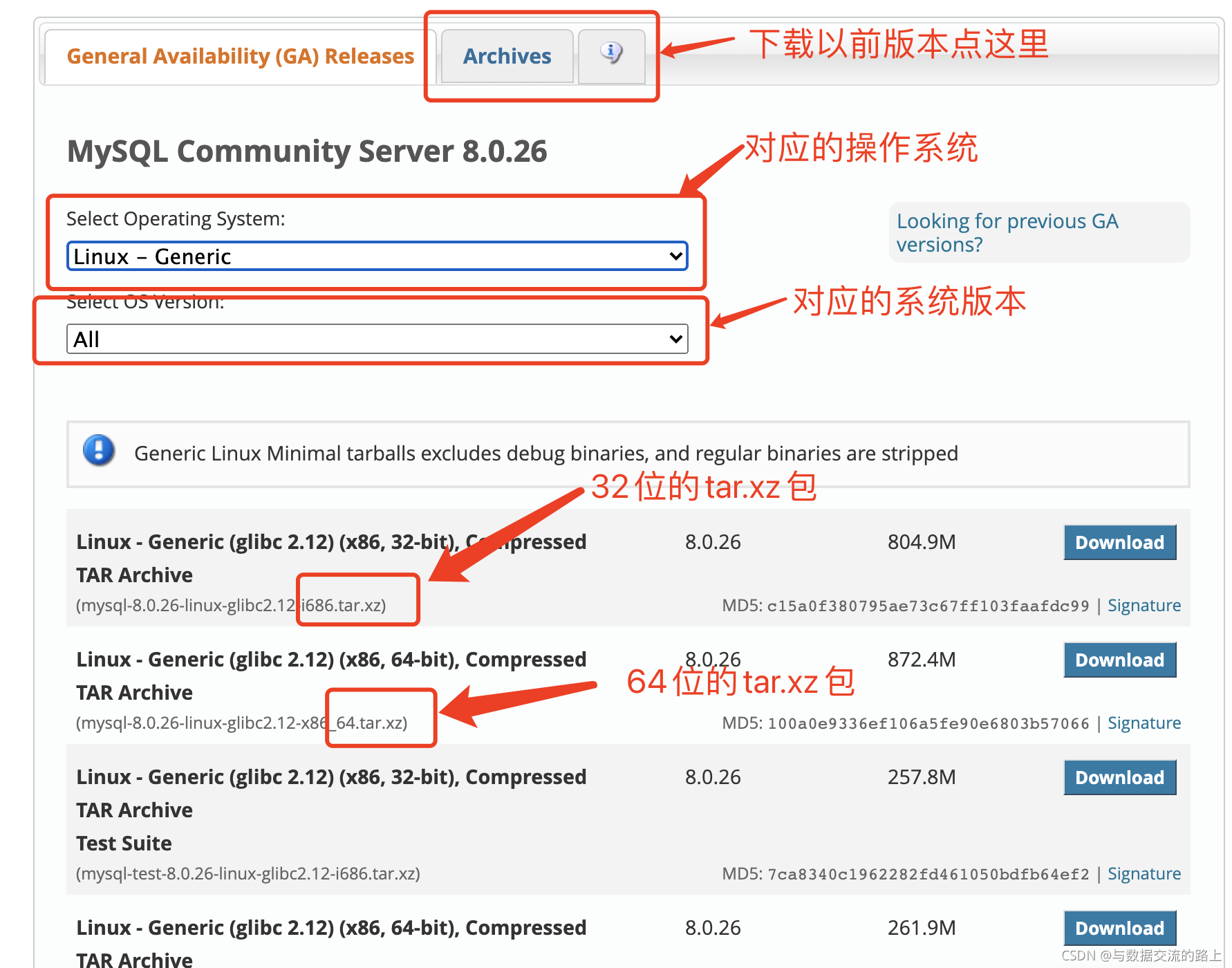Click version 8.0.26 in the 261.9M row
Image resolution: width=1232 pixels, height=968 pixels.
tap(713, 928)
